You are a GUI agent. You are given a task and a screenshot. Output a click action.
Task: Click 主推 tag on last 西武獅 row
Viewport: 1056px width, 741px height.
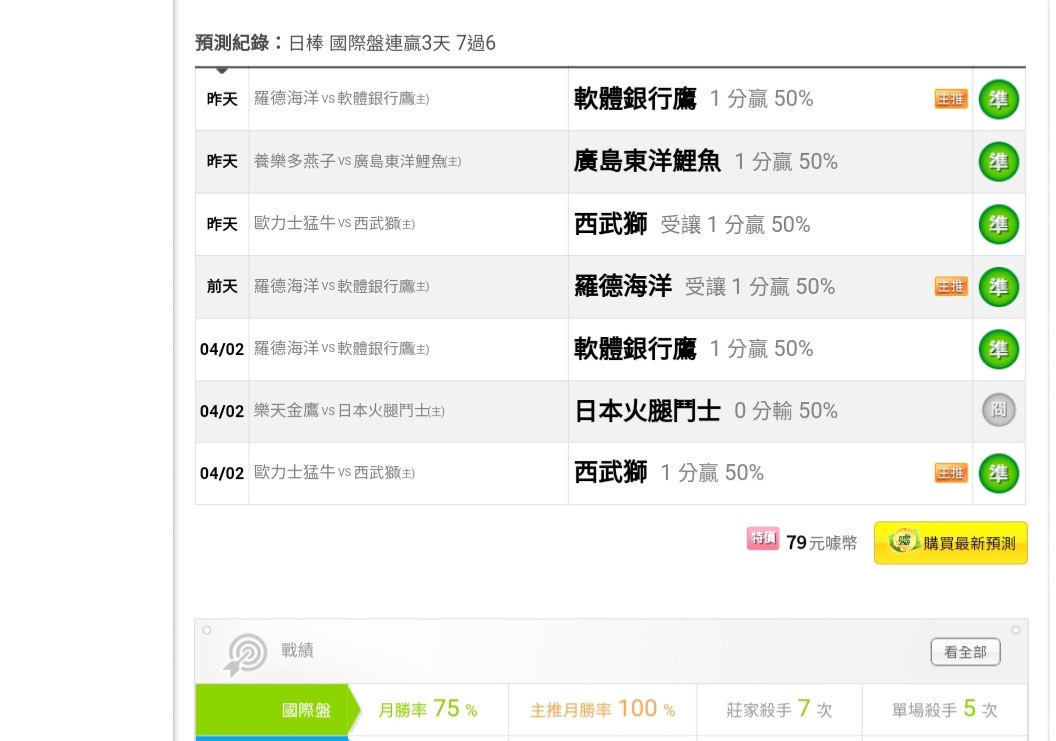click(x=950, y=473)
